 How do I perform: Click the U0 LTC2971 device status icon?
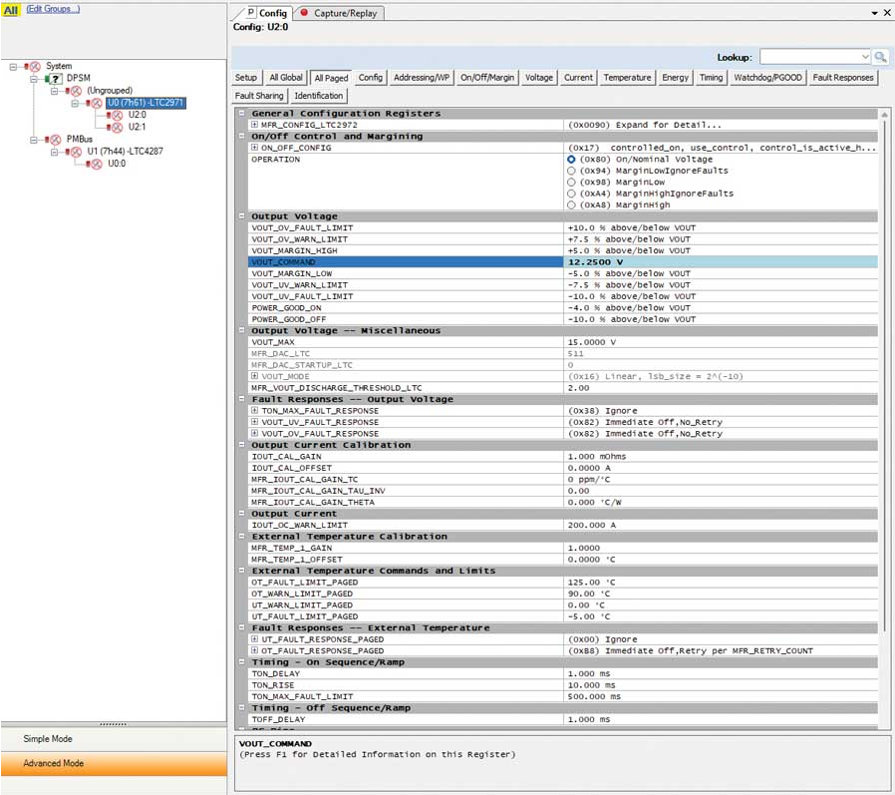pyautogui.click(x=96, y=103)
